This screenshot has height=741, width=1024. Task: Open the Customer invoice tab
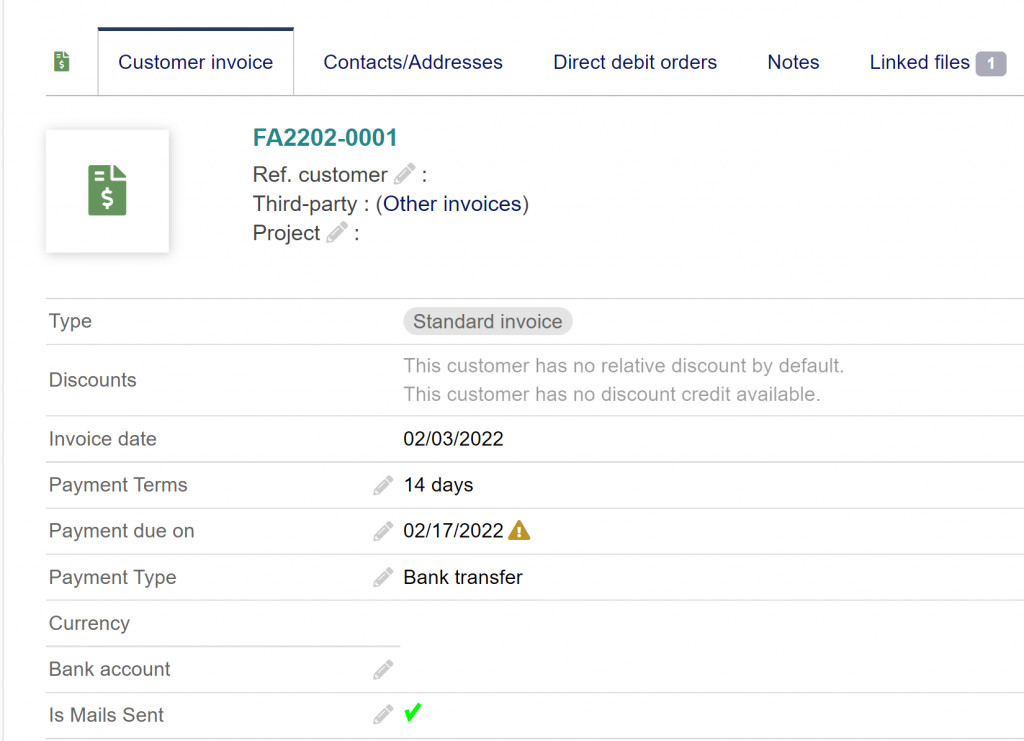[195, 62]
